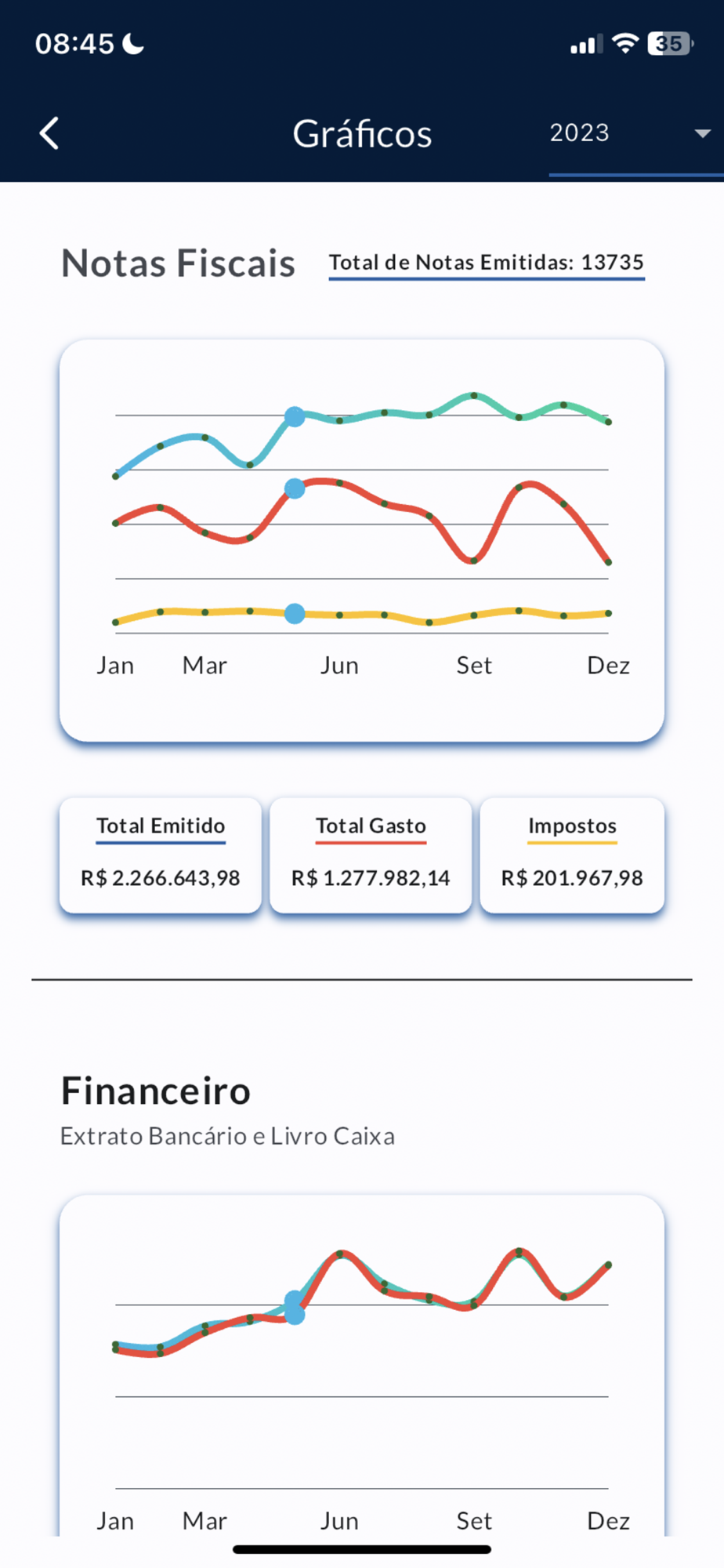Tap the back arrow icon
The height and width of the screenshot is (1568, 724).
coord(49,133)
